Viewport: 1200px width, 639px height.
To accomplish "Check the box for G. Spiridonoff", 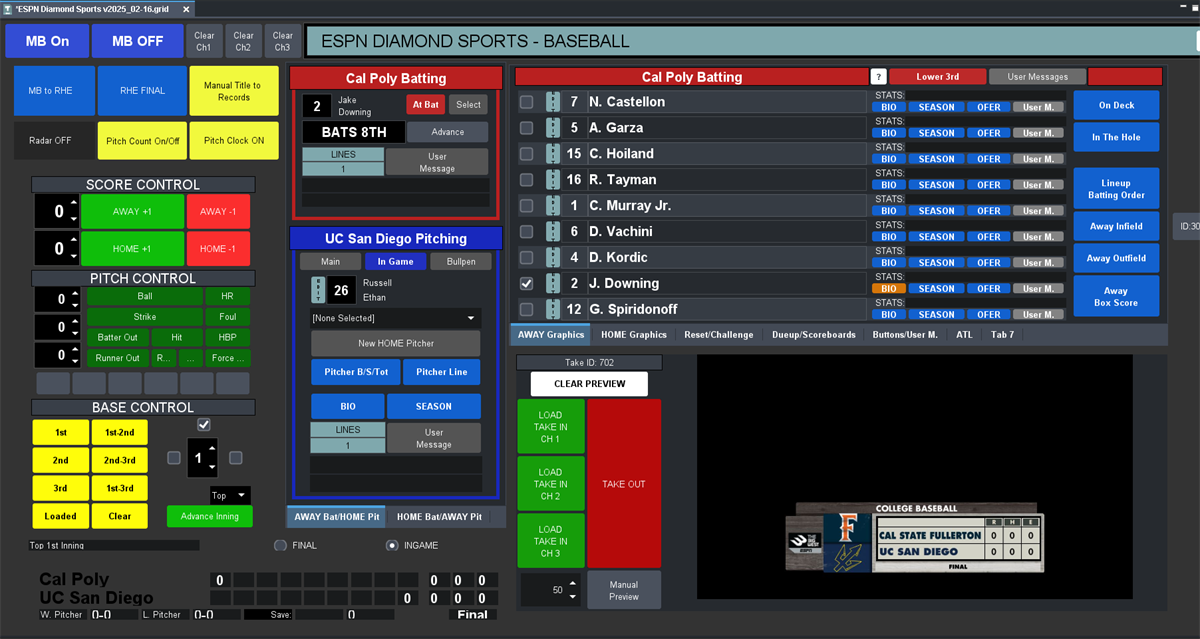I will 526,310.
